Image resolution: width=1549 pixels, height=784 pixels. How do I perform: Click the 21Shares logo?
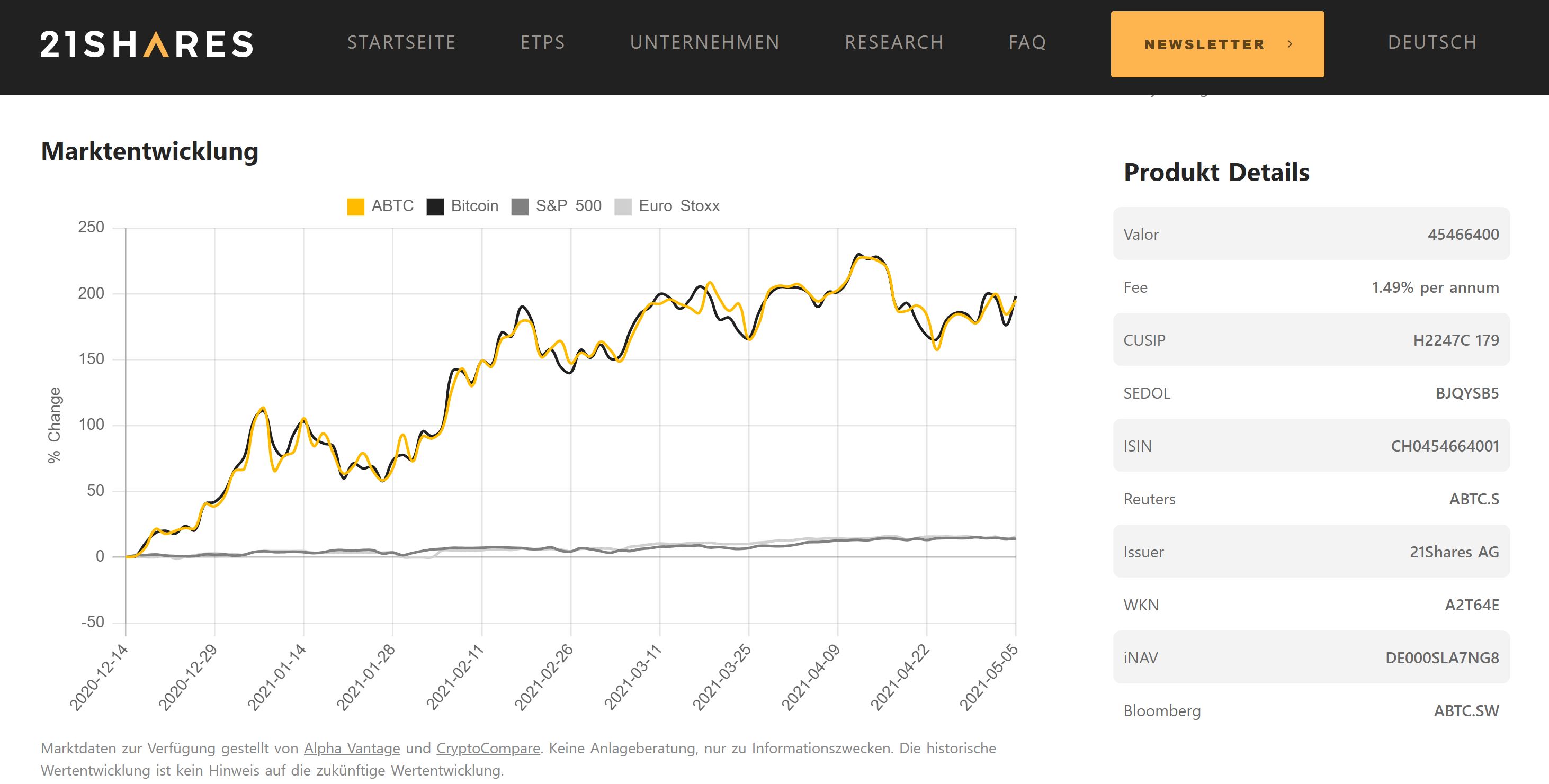point(147,44)
